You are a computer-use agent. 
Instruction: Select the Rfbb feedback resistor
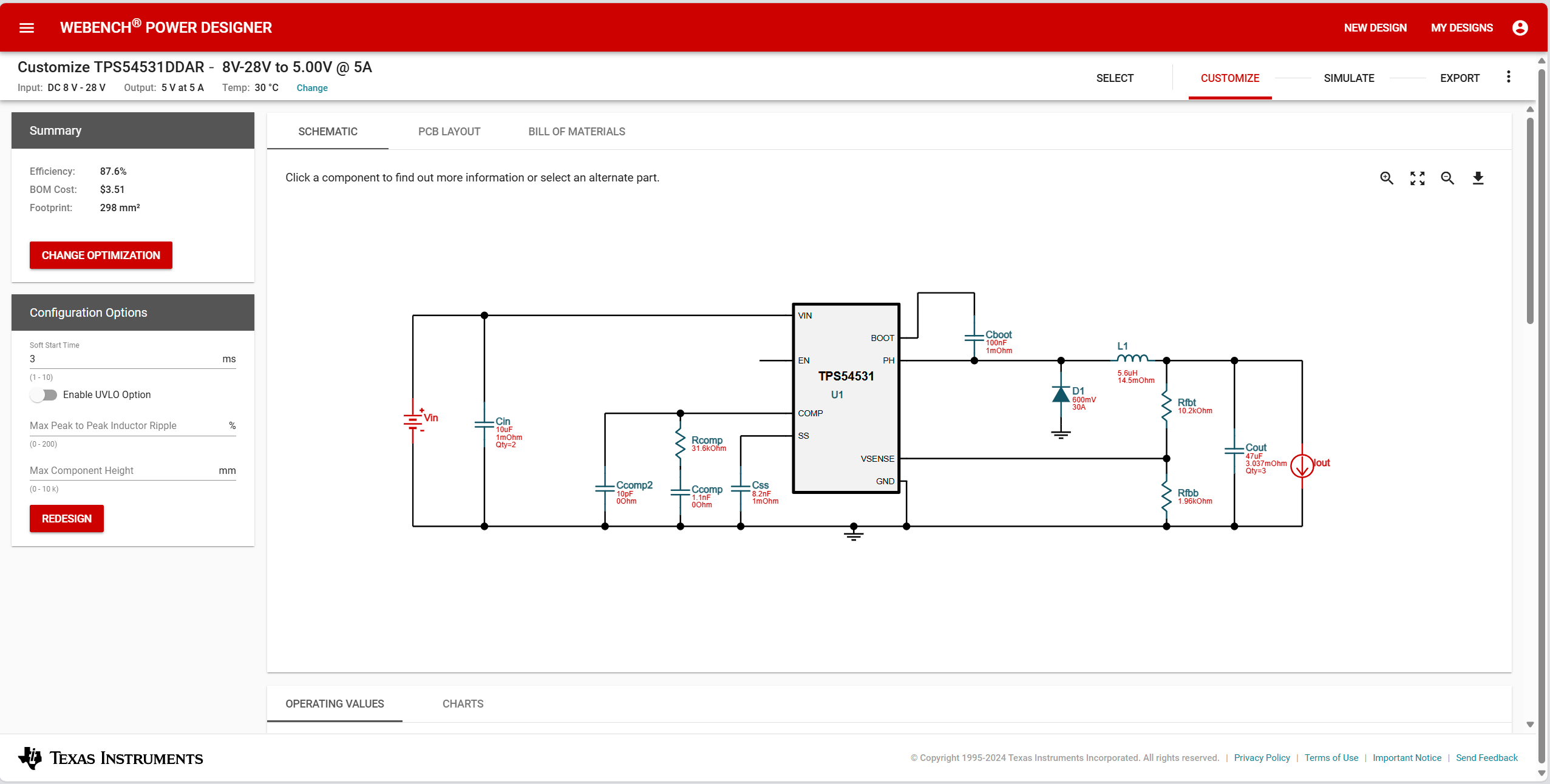tap(1166, 496)
